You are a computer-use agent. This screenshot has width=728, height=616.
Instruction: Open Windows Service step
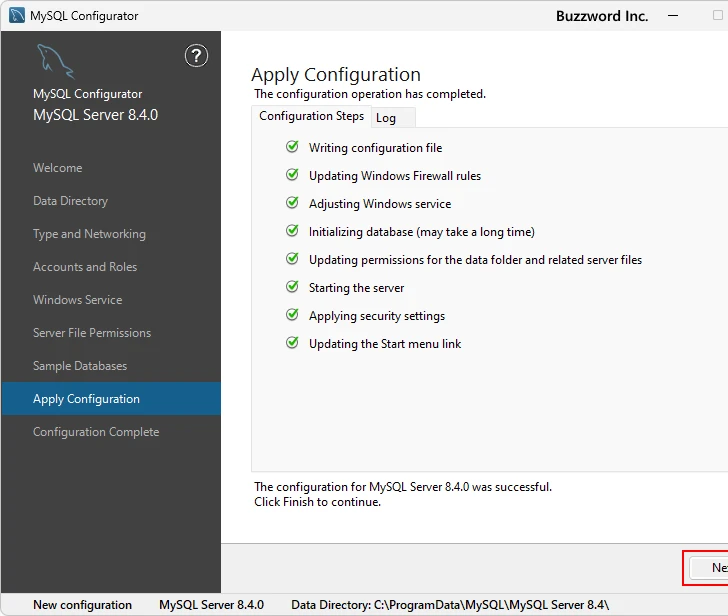[x=78, y=300]
